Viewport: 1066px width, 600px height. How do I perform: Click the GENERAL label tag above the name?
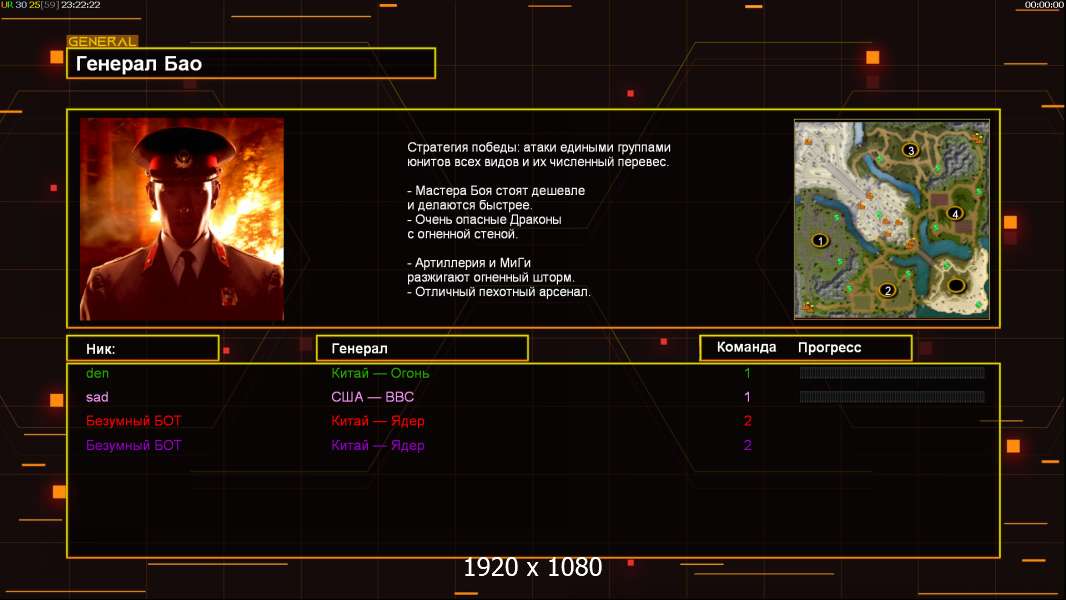pyautogui.click(x=102, y=42)
